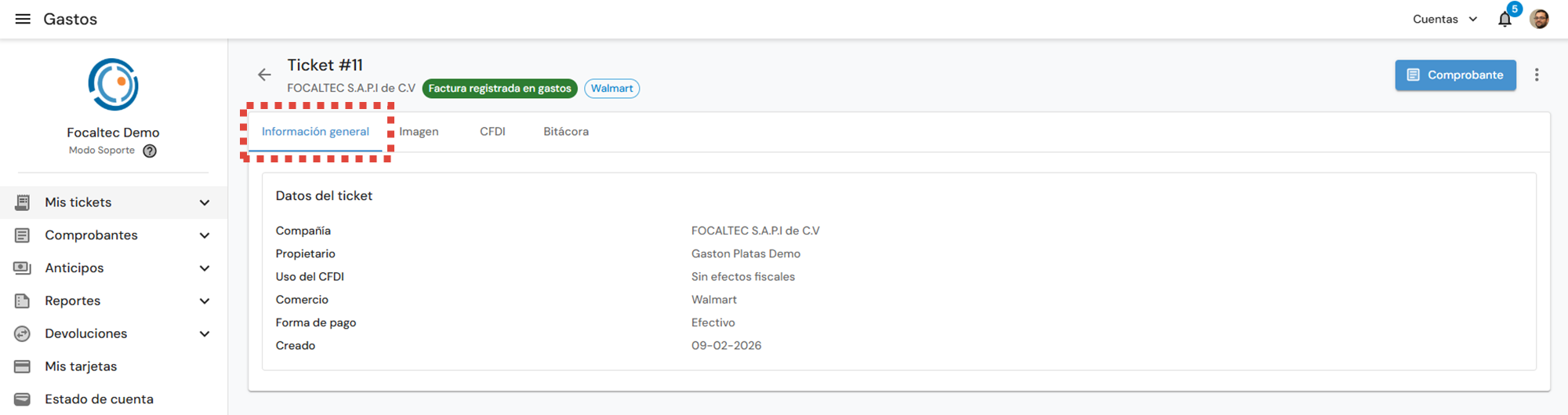This screenshot has width=1568, height=415.
Task: Open the user profile avatar
Action: coord(1539,19)
